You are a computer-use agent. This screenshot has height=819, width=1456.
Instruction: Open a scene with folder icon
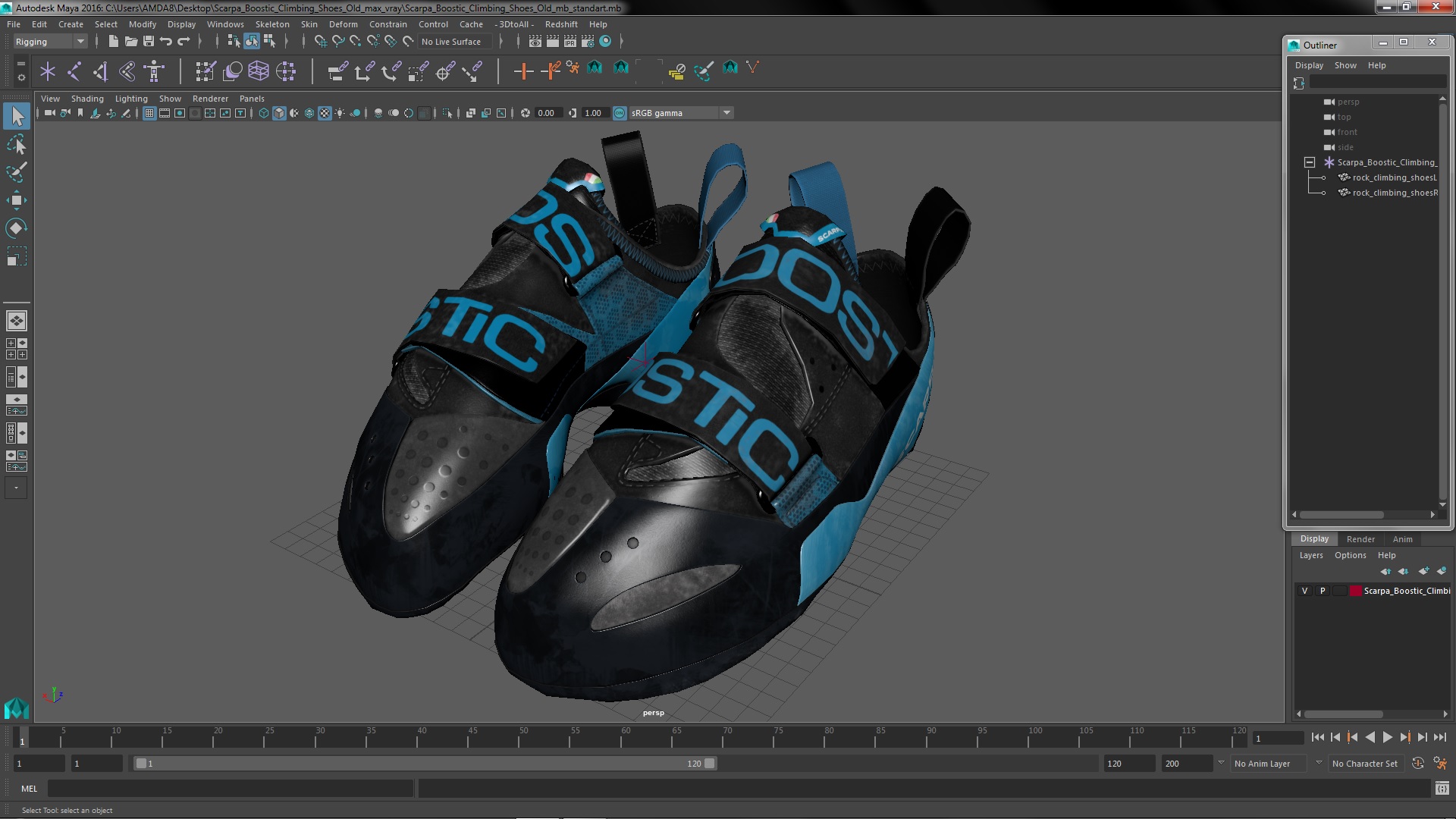[x=131, y=42]
